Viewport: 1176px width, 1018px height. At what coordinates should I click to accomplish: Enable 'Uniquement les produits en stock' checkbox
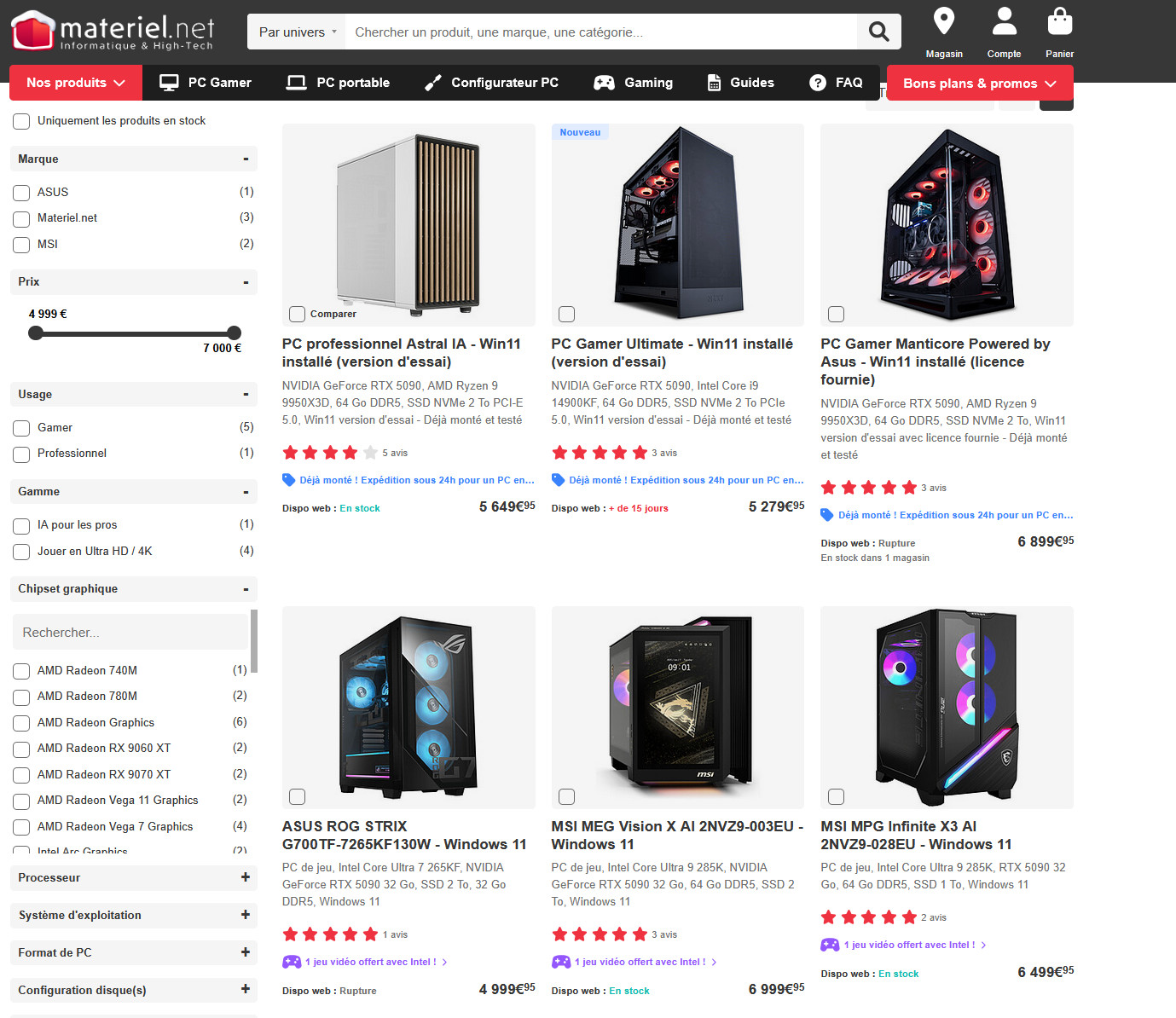click(21, 122)
